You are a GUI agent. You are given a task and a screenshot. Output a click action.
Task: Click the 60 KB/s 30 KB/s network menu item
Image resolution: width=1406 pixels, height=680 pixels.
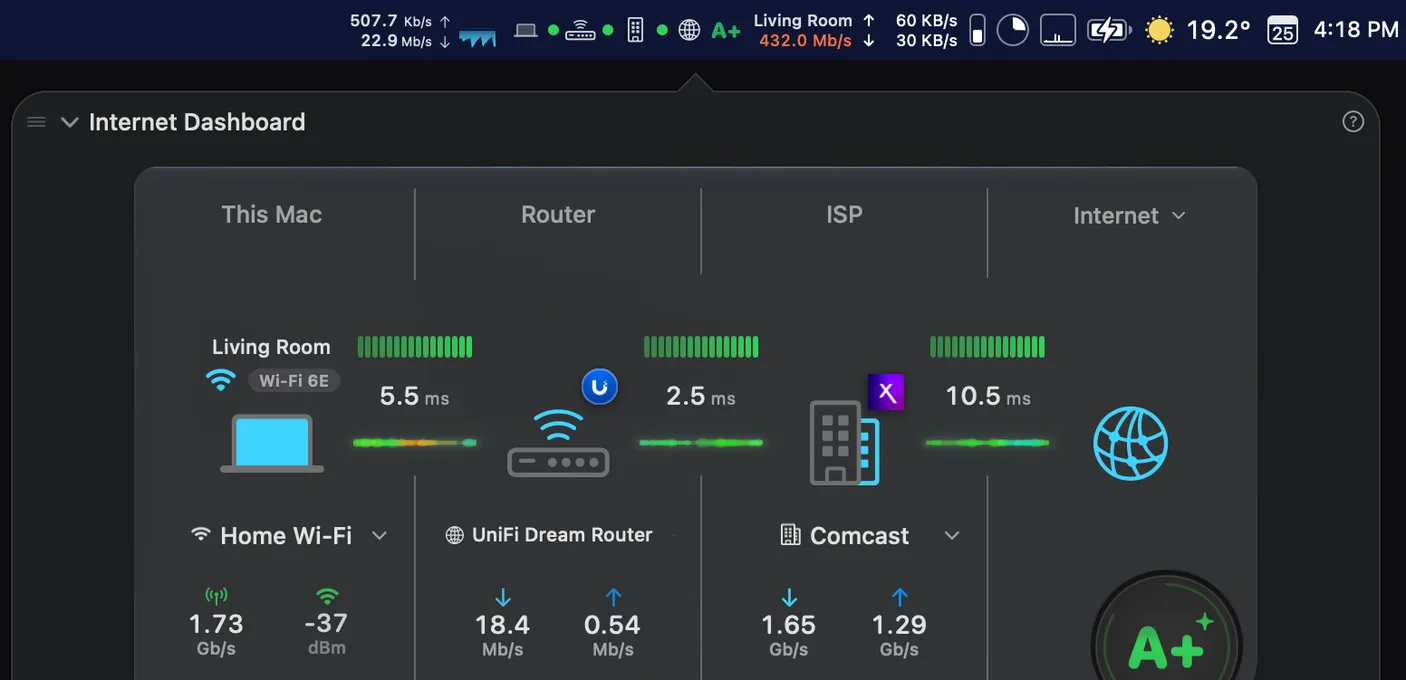click(926, 30)
